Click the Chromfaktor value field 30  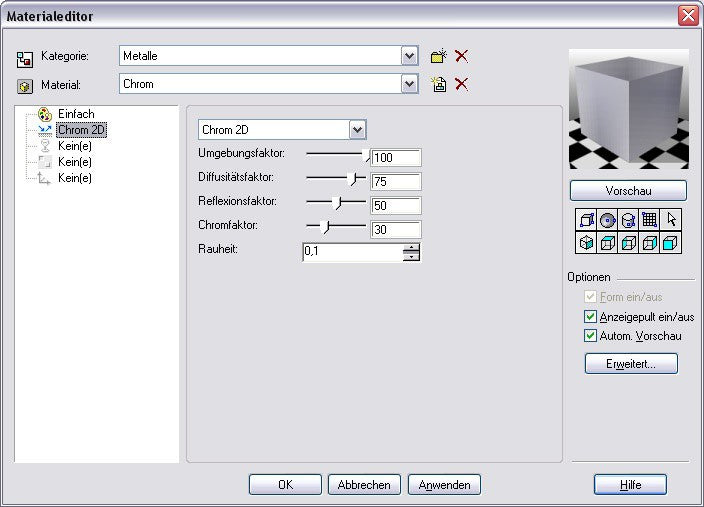[396, 229]
